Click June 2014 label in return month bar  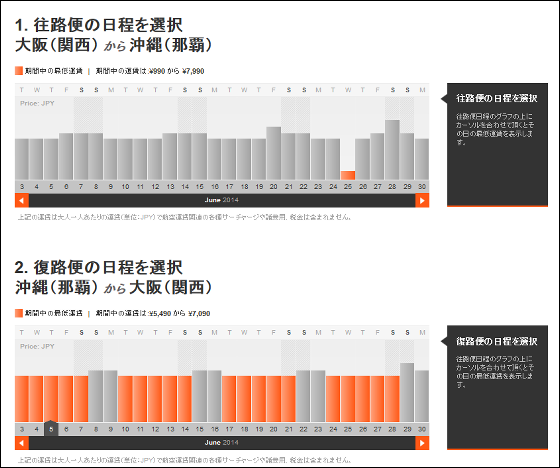coord(221,443)
